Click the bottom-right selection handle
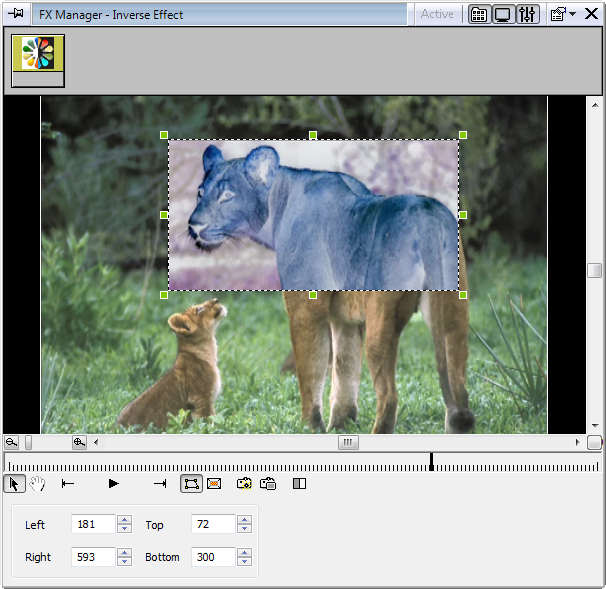 click(x=463, y=295)
